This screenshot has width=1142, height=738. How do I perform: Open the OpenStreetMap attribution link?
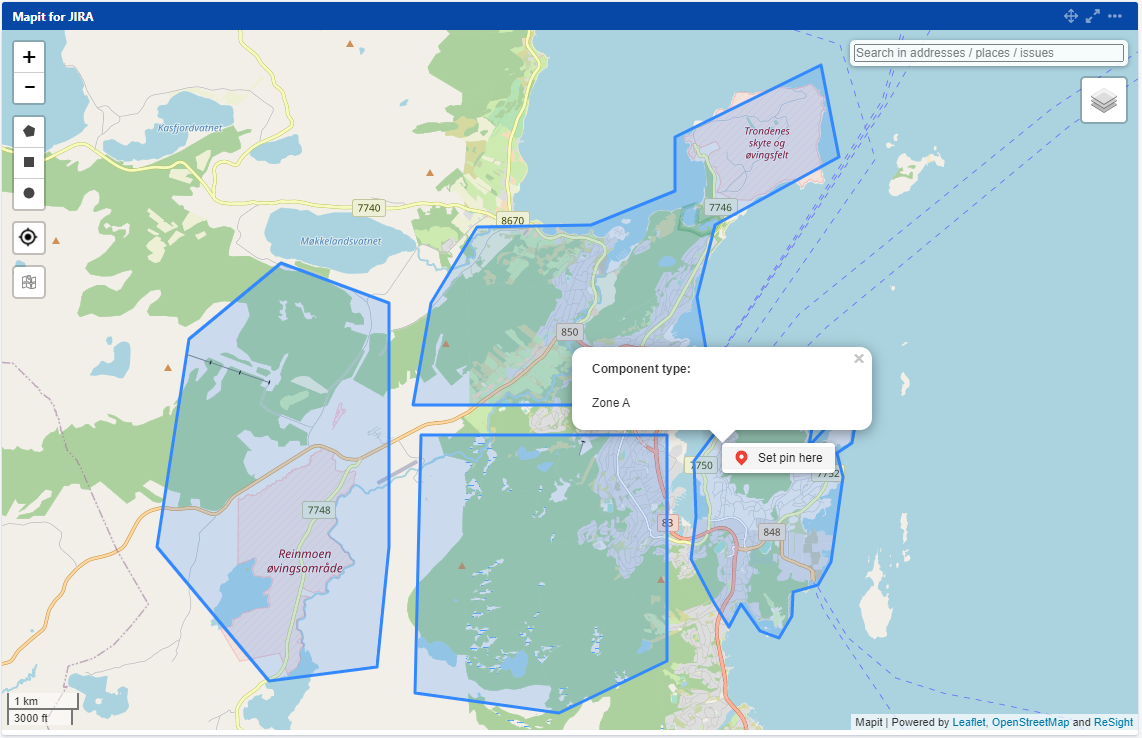1030,722
